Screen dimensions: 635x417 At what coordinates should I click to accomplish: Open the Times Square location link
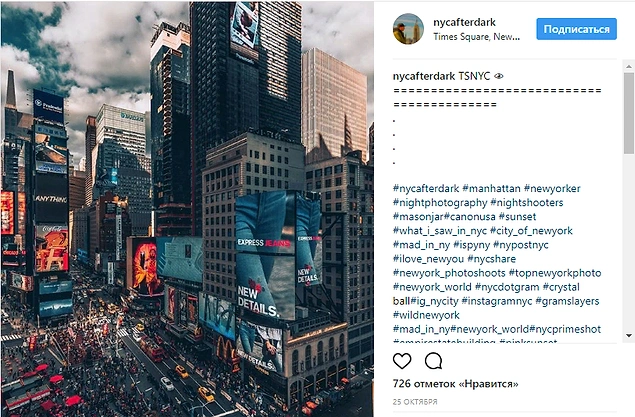point(477,37)
